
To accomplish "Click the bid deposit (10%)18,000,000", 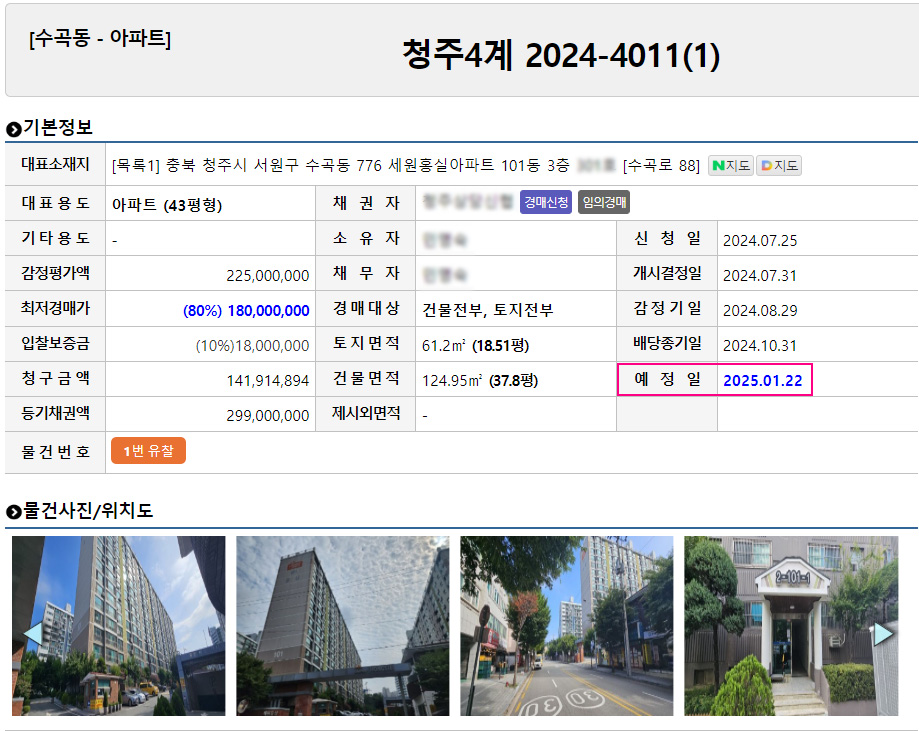I will (x=253, y=346).
